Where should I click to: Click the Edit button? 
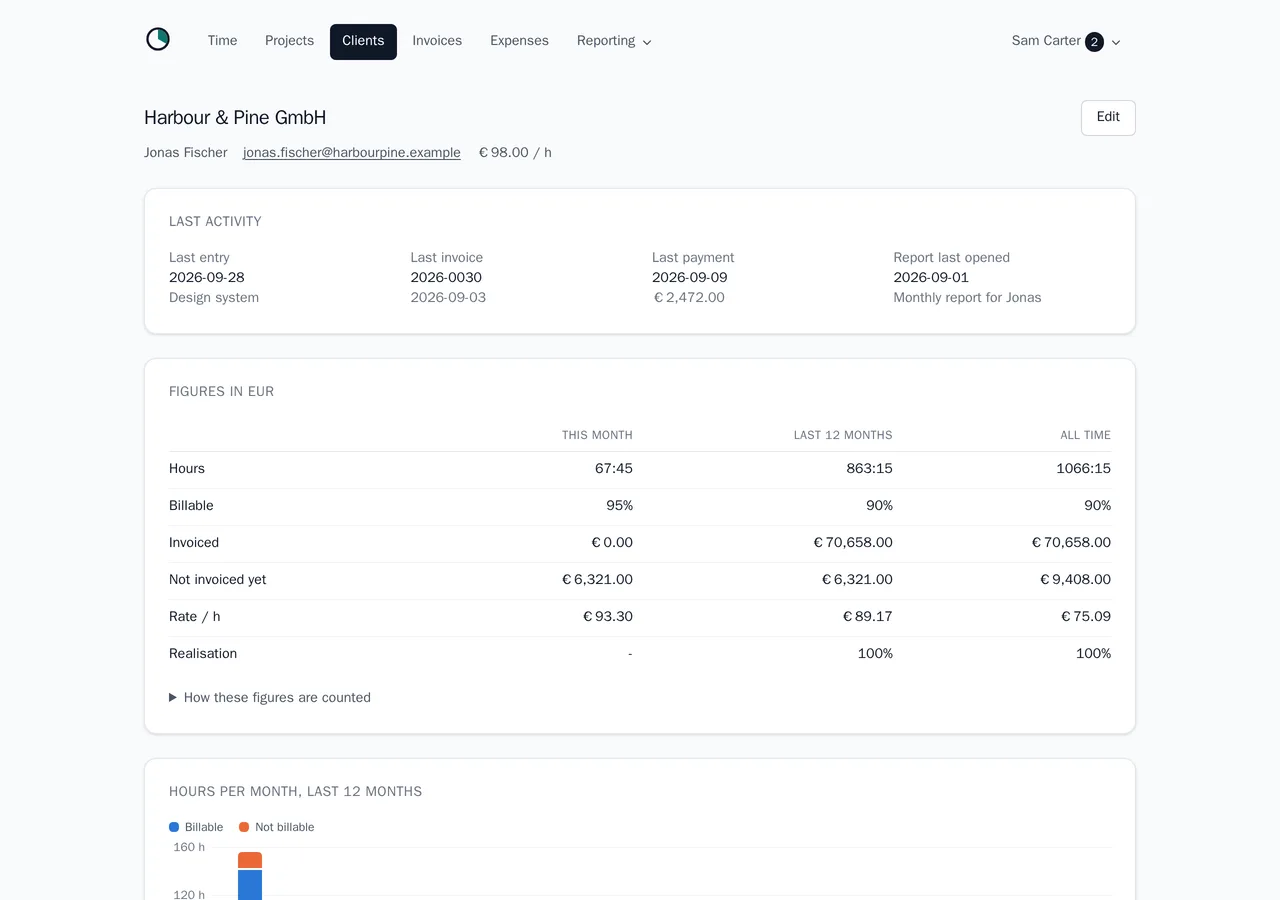tap(1108, 117)
